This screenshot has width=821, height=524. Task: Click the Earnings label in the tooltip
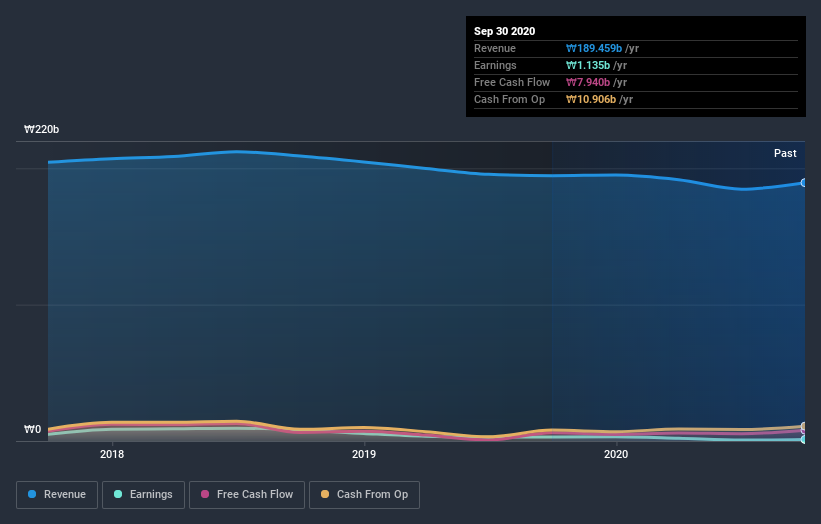(495, 65)
